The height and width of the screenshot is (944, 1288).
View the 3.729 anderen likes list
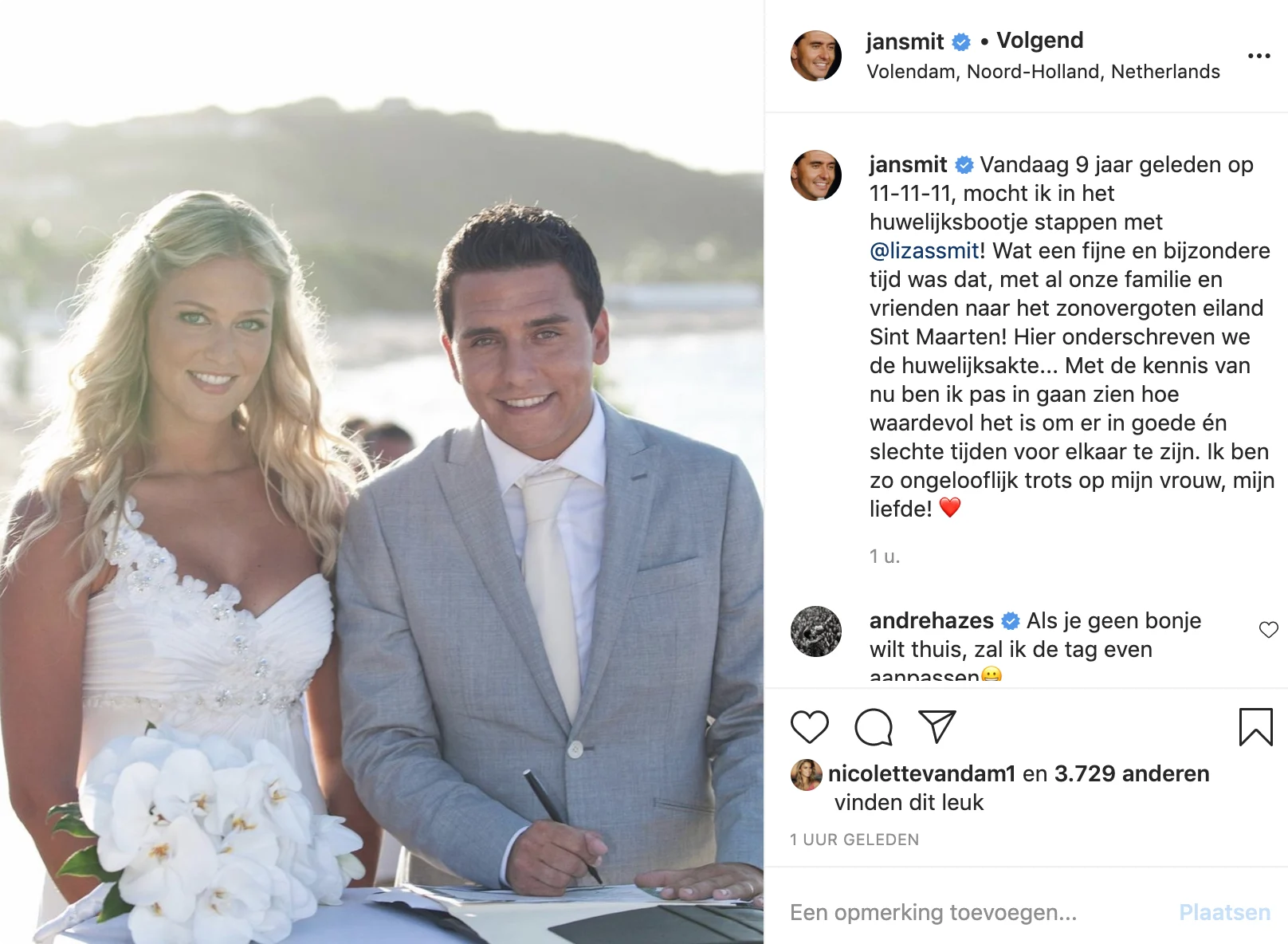click(1132, 774)
